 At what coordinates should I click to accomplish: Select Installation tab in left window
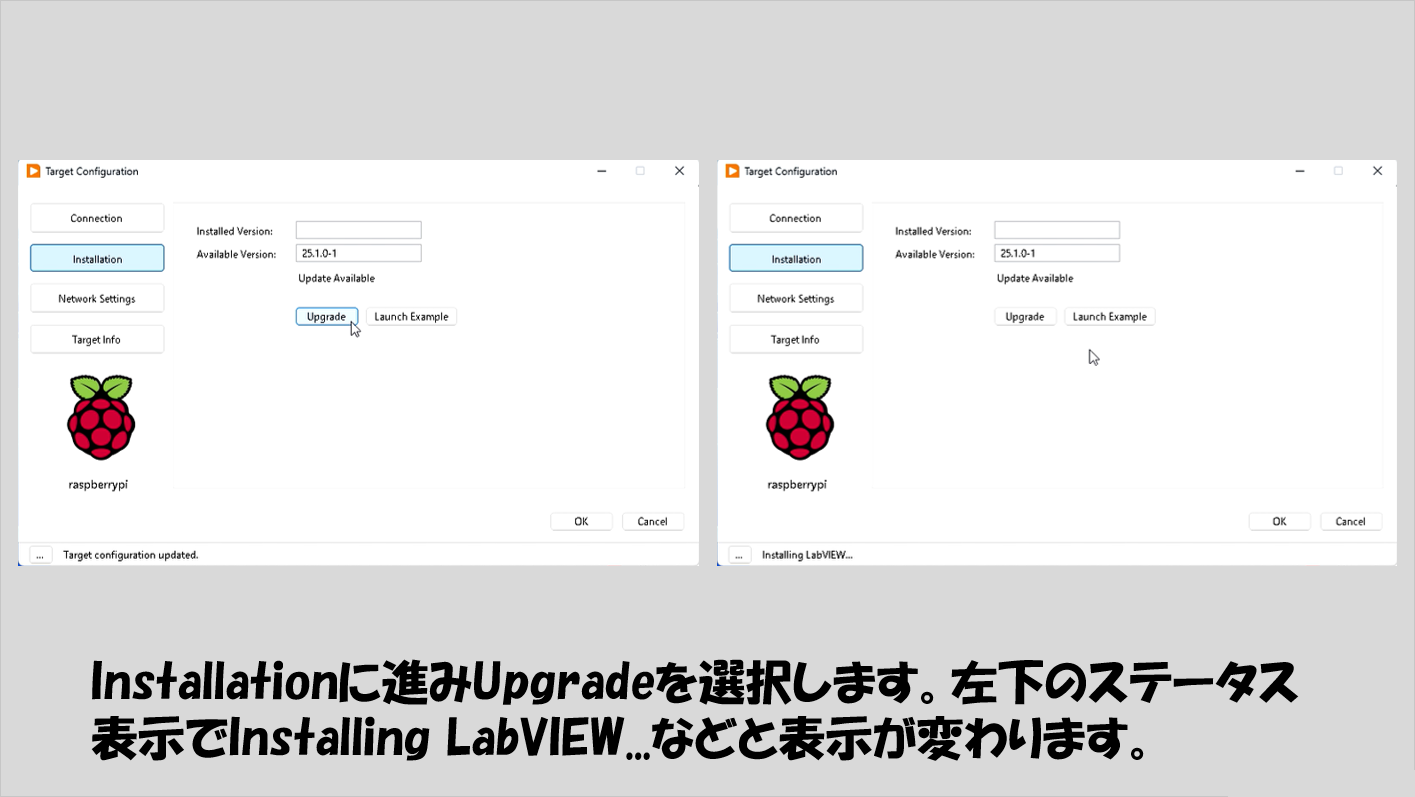[97, 259]
